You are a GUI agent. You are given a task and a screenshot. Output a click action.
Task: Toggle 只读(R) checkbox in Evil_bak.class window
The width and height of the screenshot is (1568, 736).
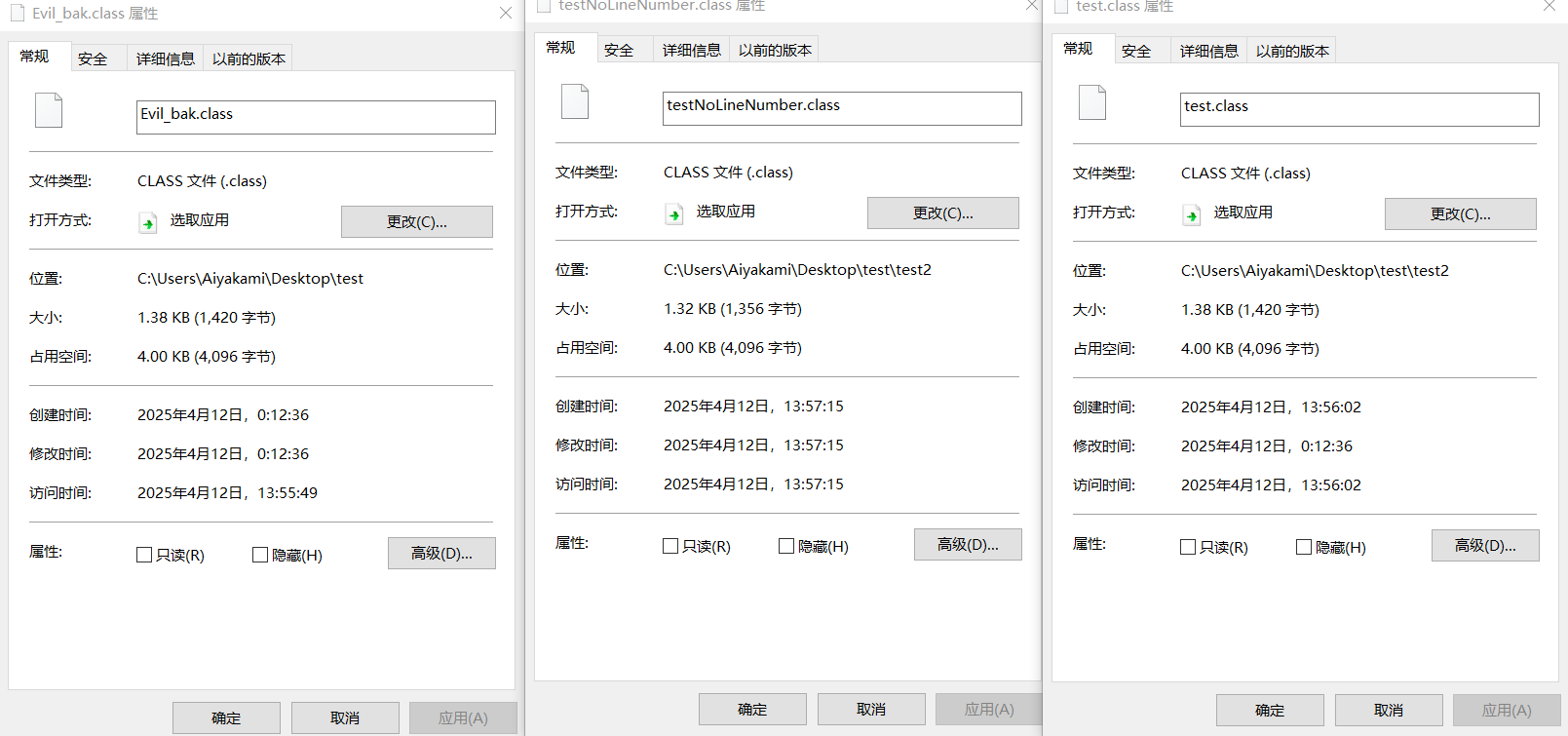click(144, 555)
